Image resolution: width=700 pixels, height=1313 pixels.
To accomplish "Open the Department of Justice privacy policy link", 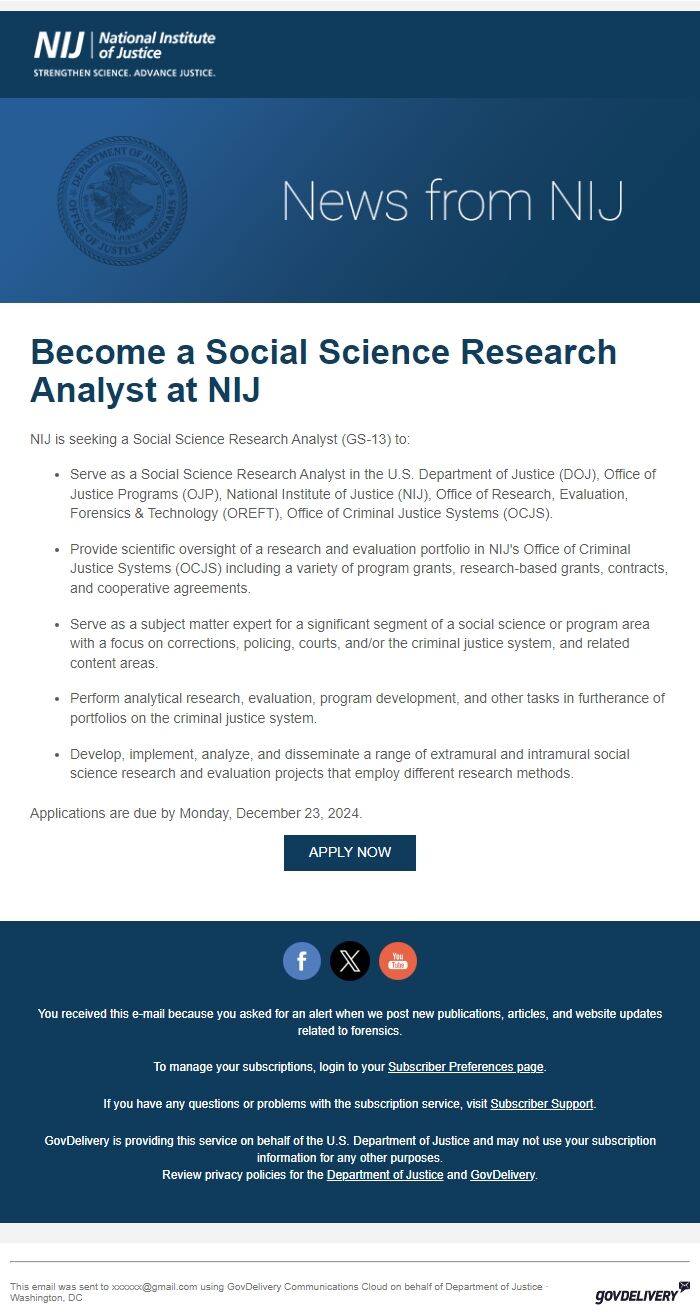I will [x=385, y=1175].
